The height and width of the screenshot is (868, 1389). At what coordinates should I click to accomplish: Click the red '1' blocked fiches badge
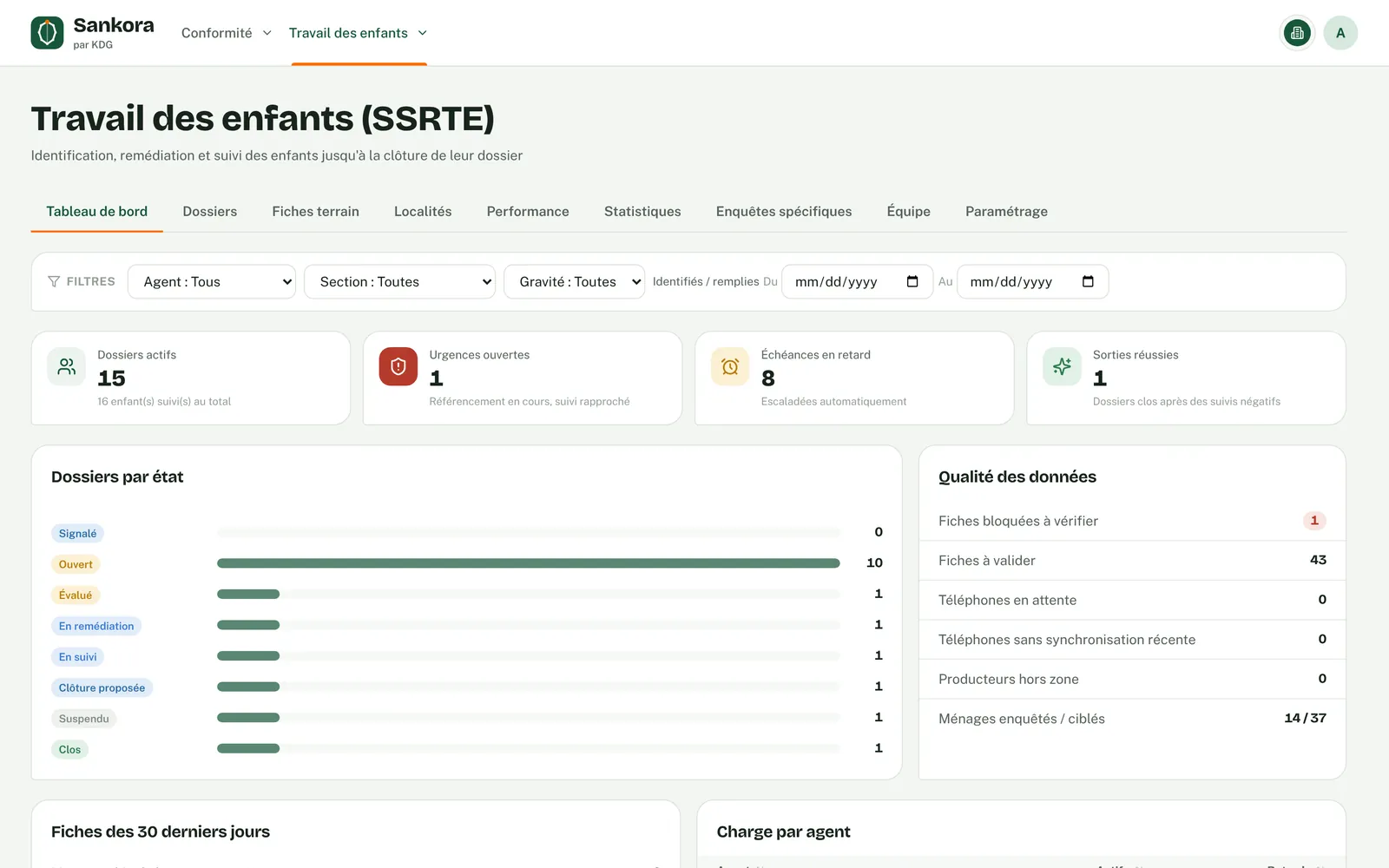pos(1314,521)
